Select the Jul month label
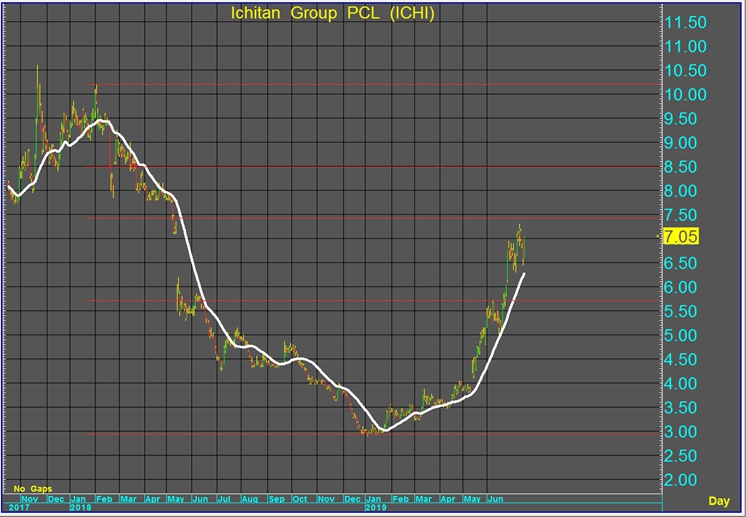This screenshot has height=517, width=746. coord(224,499)
